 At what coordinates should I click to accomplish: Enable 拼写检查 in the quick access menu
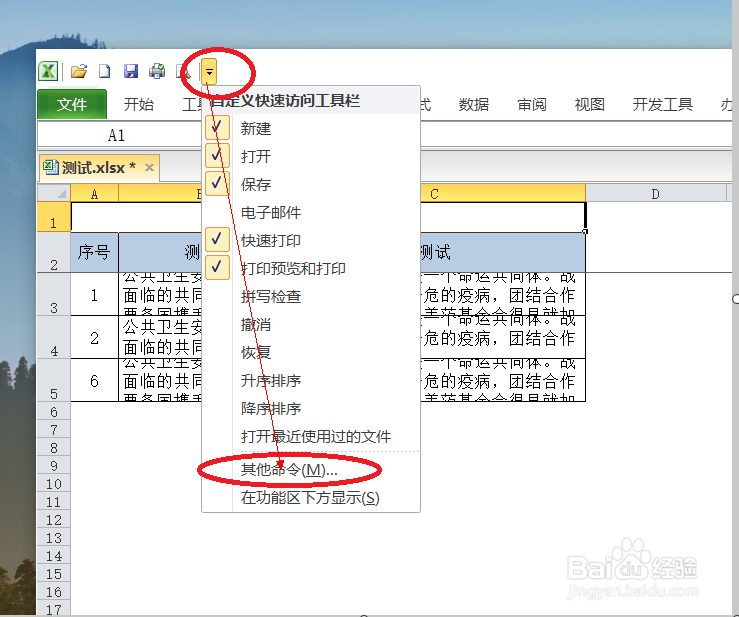tap(311, 296)
